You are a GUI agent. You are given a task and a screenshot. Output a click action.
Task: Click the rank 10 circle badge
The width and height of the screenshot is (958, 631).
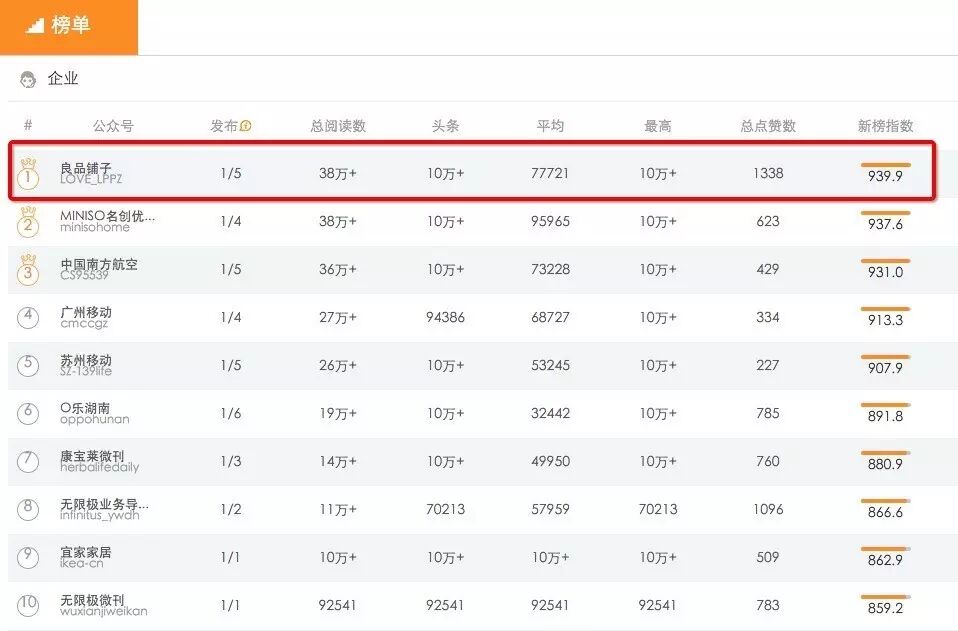pos(28,605)
